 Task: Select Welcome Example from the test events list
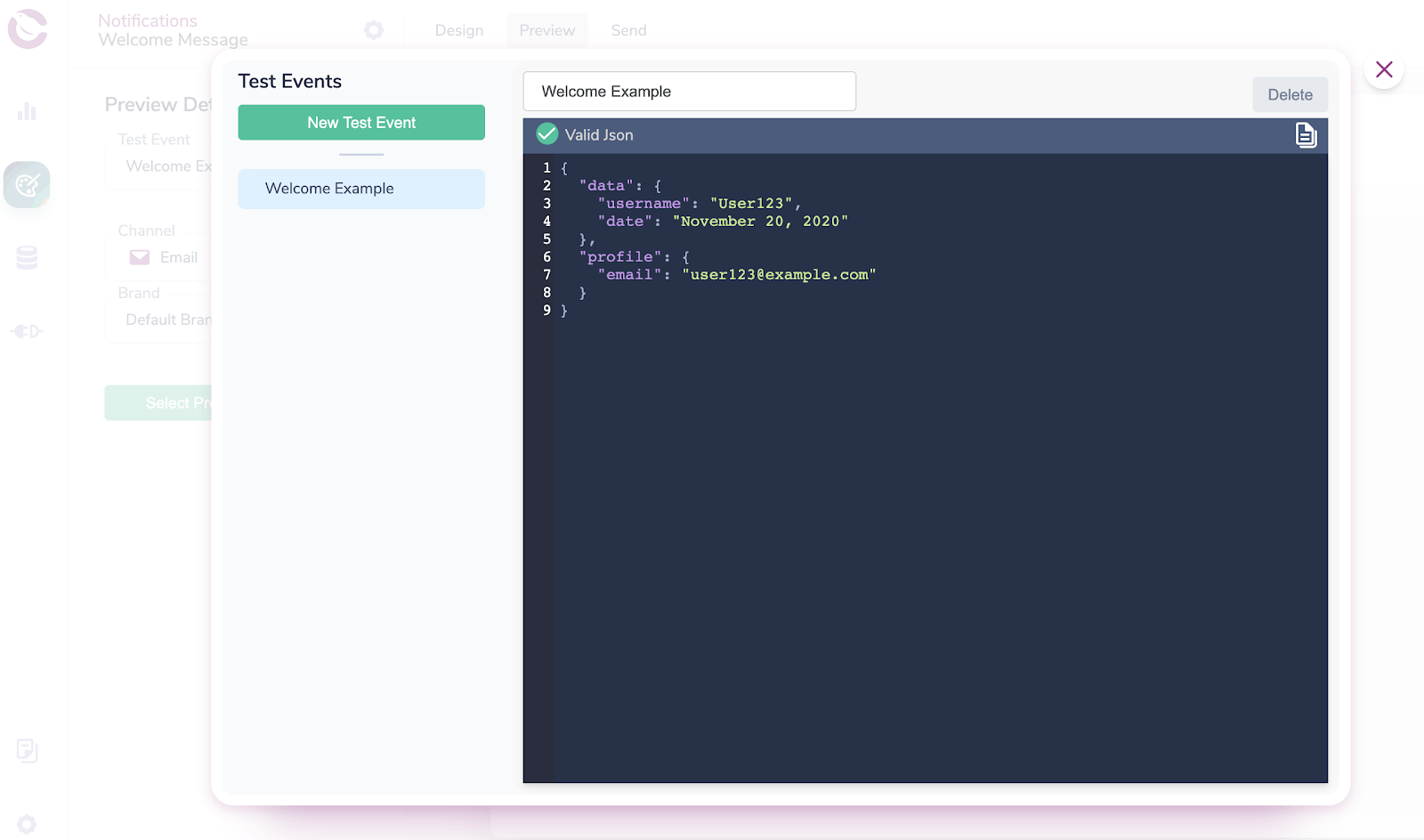360,189
